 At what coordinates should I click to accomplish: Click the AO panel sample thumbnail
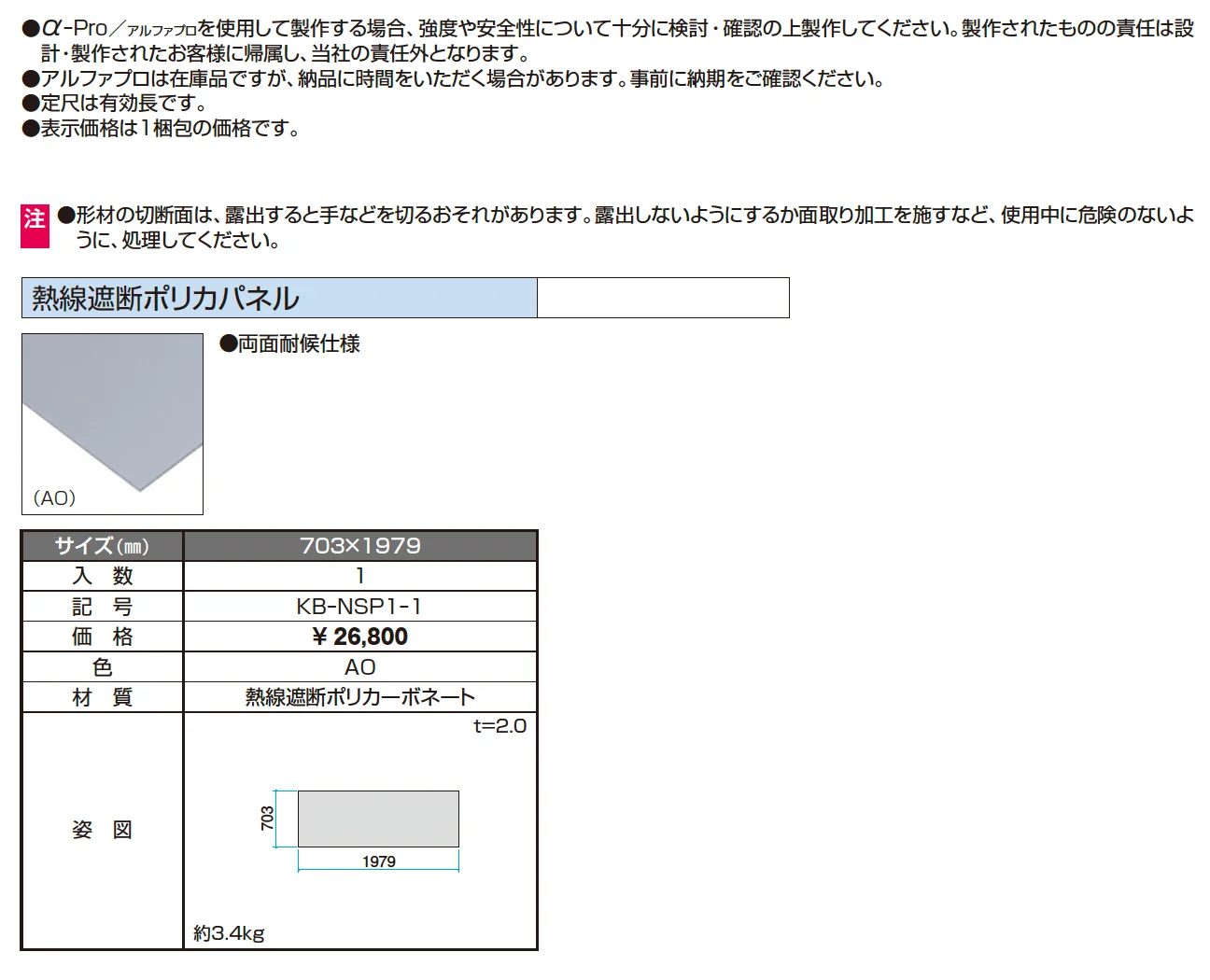(x=112, y=424)
